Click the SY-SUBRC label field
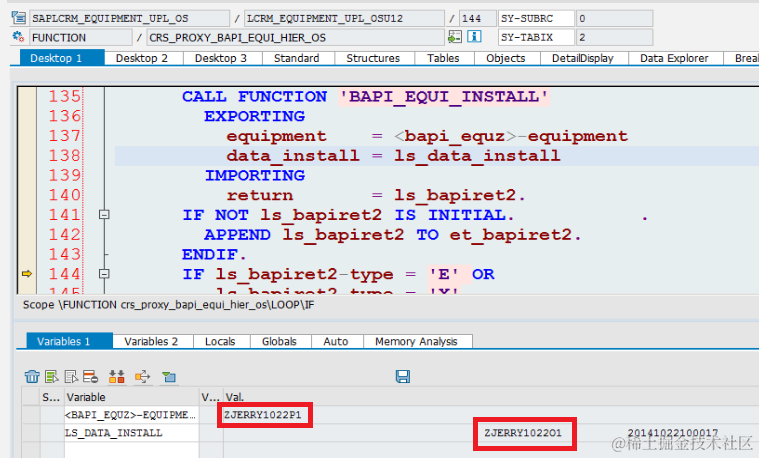 (x=536, y=18)
